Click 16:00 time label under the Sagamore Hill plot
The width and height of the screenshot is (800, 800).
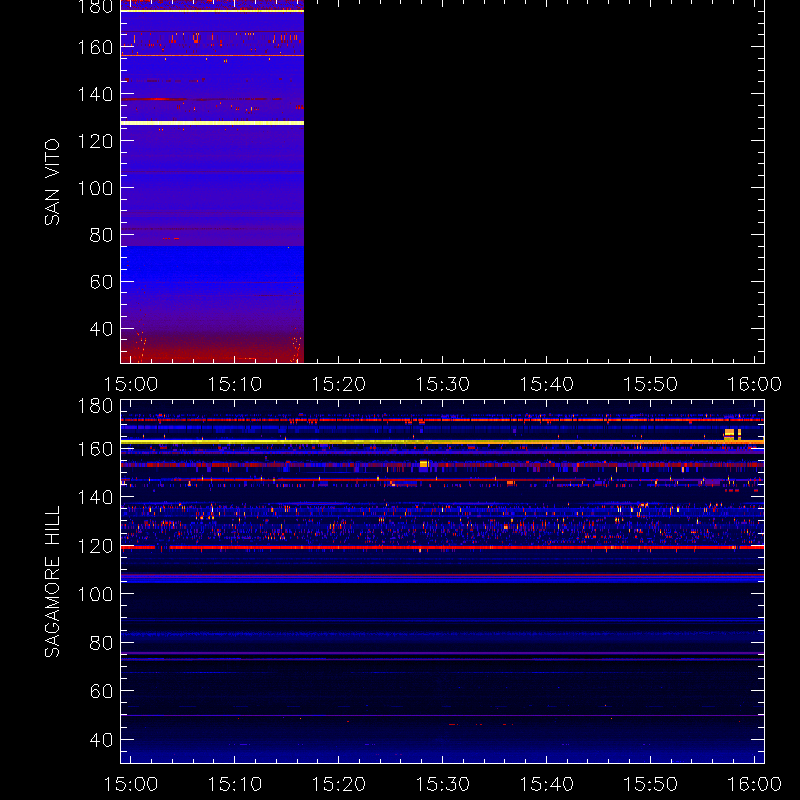754,784
